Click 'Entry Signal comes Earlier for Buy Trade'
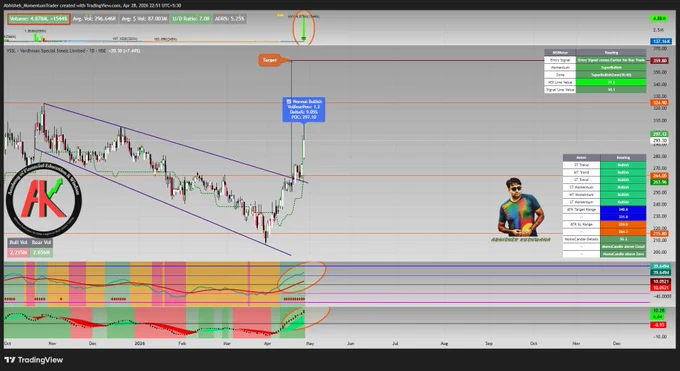Screen dimensions: 680x371 point(611,60)
